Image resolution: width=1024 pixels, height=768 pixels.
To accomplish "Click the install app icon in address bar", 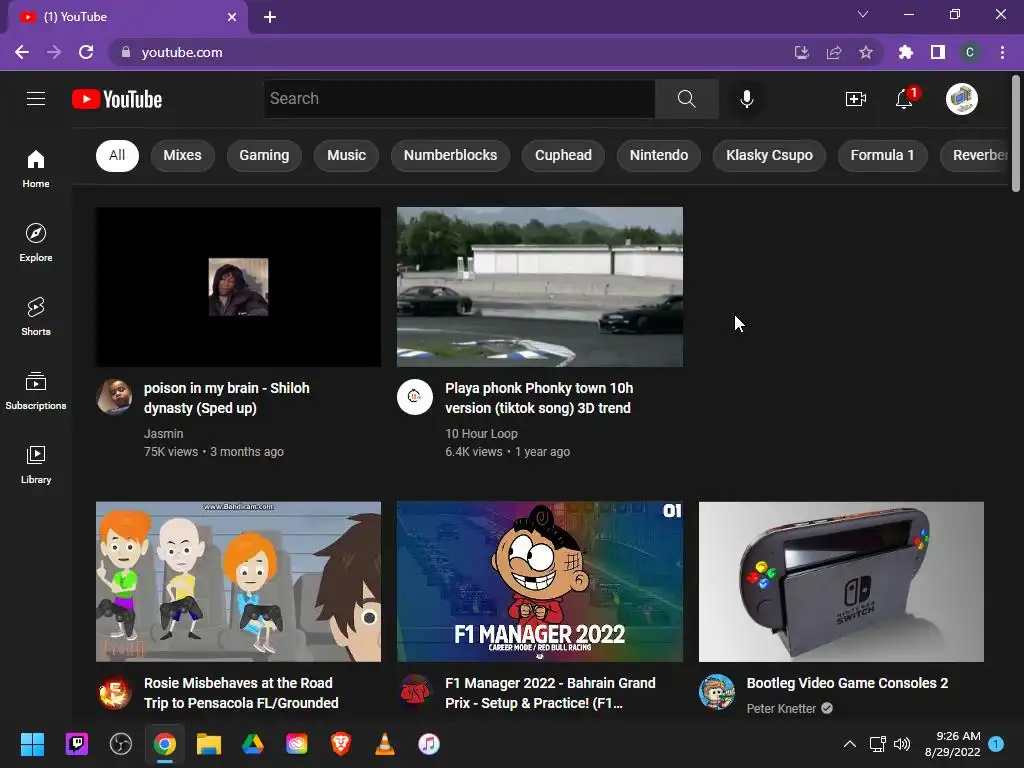I will [801, 52].
